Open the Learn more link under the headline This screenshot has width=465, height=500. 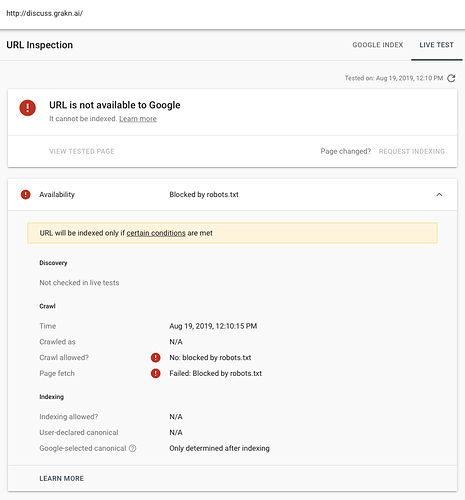click(138, 119)
